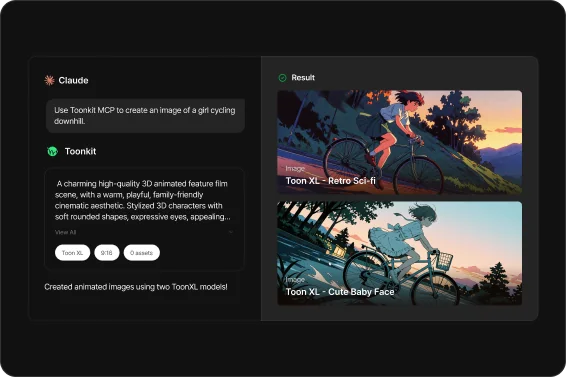Click the green Result checkmark icon
566x377 pixels.
click(282, 78)
